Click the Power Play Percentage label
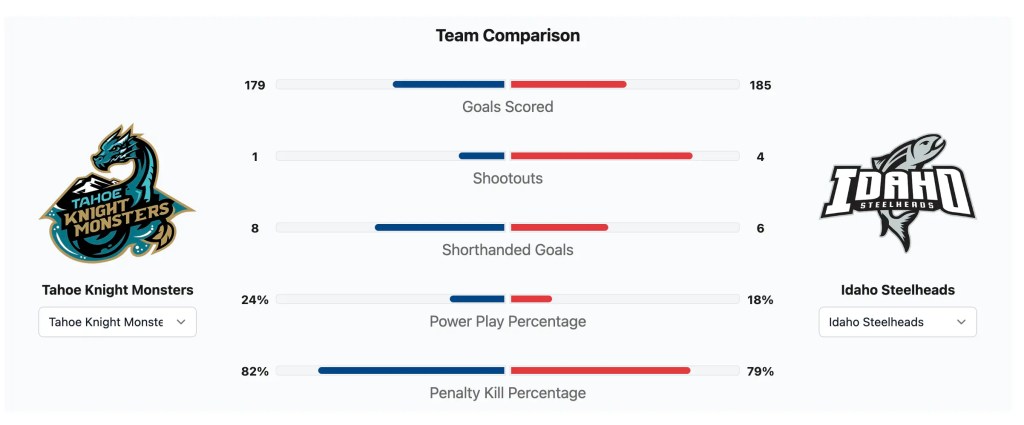Image resolution: width=1024 pixels, height=425 pixels. pyautogui.click(x=507, y=321)
